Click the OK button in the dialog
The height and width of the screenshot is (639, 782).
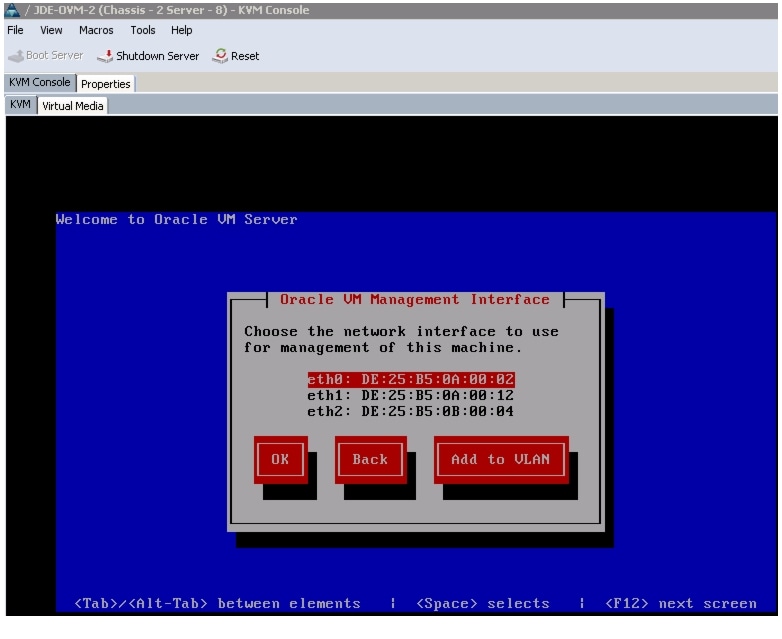pyautogui.click(x=280, y=459)
